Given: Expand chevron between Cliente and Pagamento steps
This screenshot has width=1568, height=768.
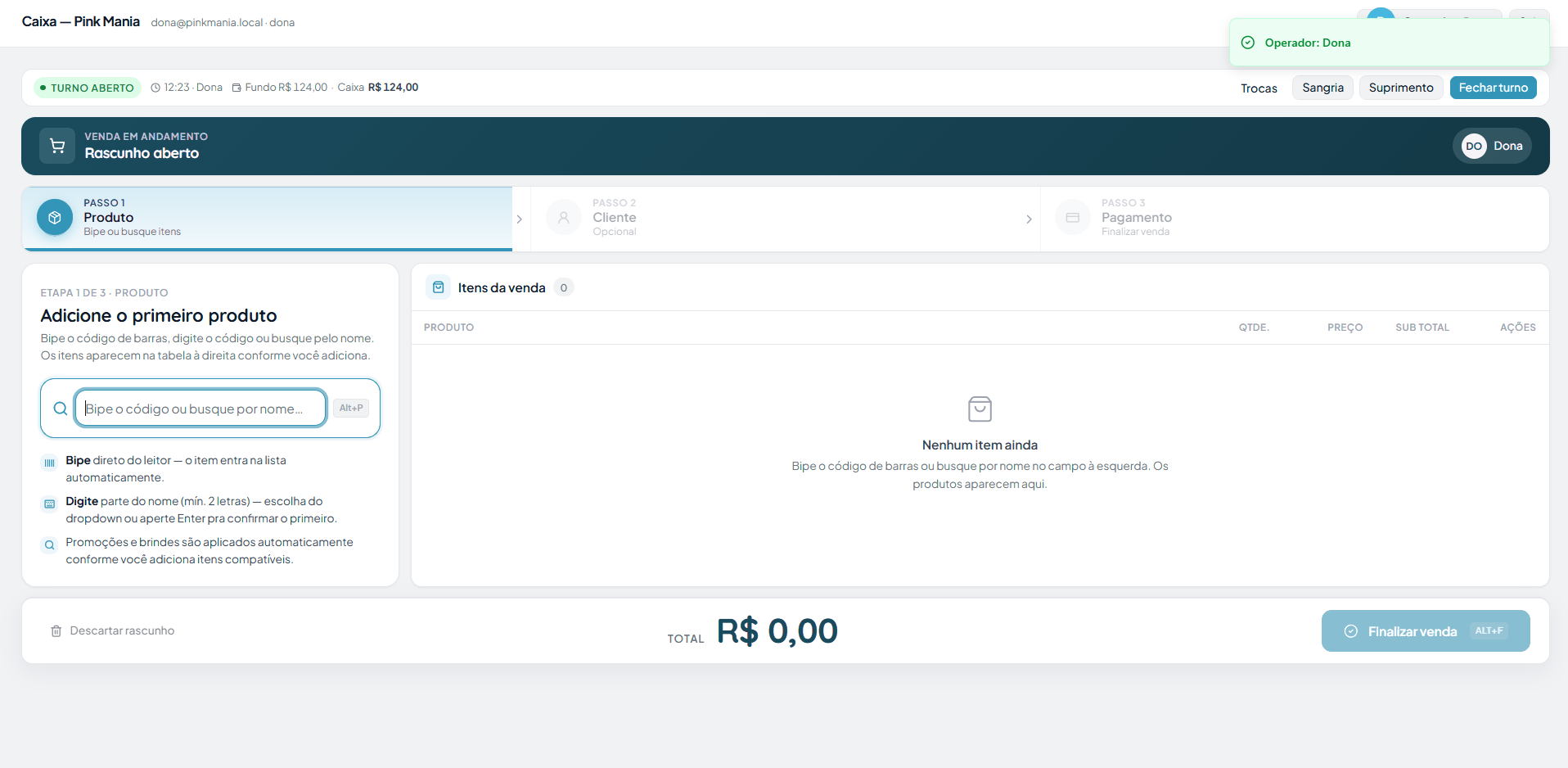Looking at the screenshot, I should tap(1029, 219).
